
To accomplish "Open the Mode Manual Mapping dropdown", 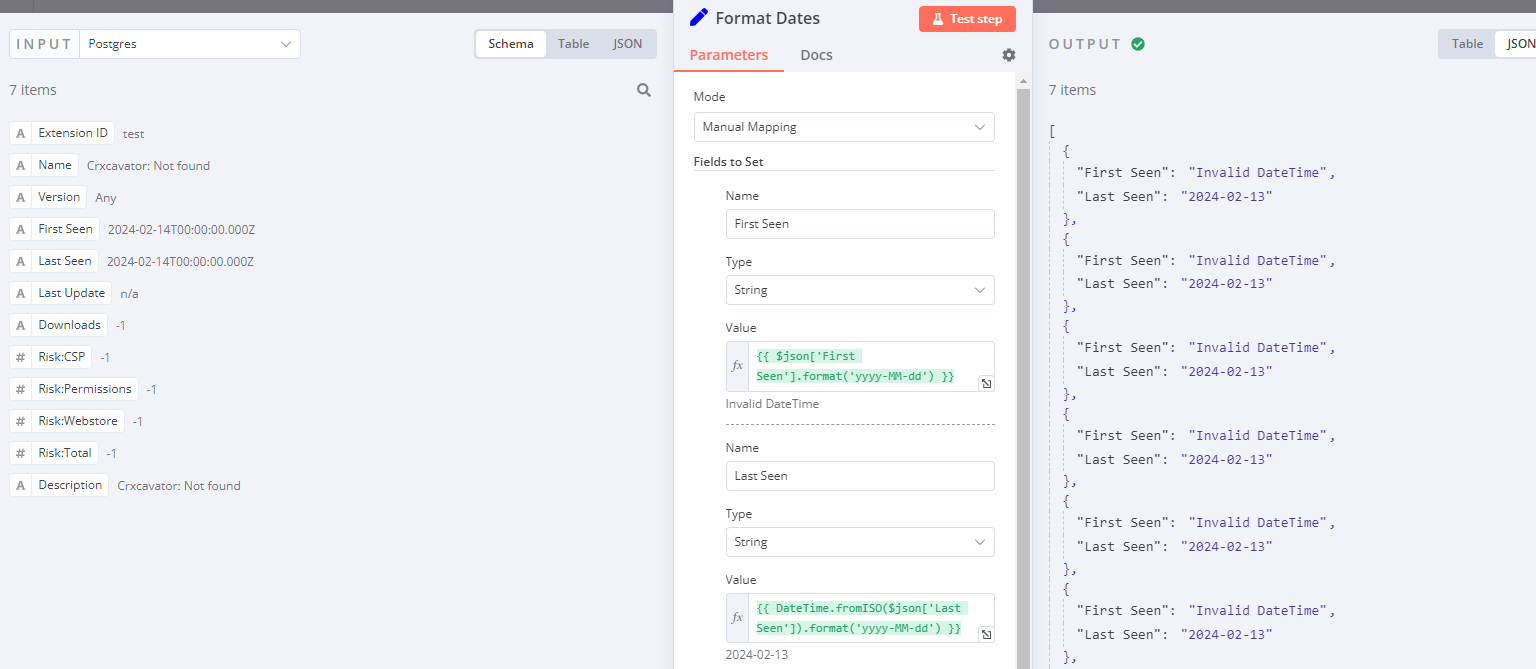I will click(x=843, y=127).
